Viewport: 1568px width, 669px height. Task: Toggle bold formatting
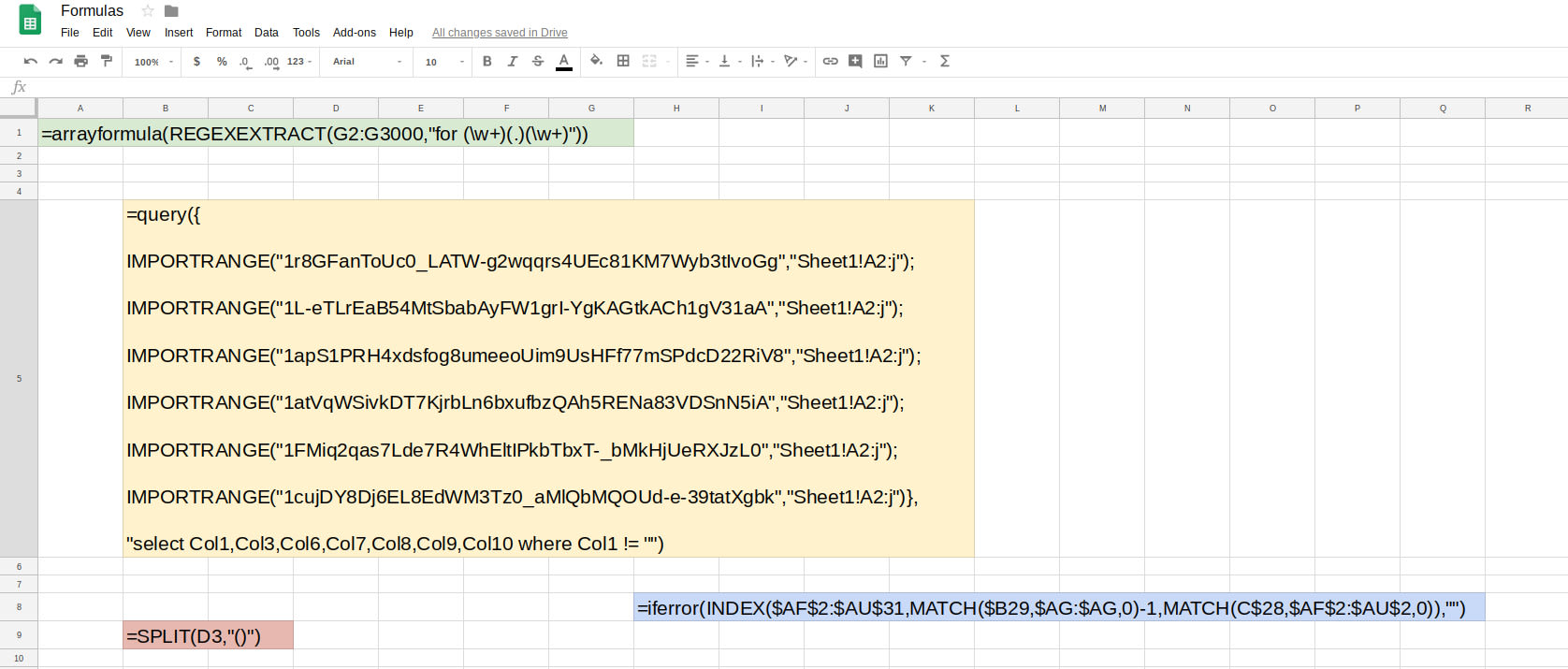[x=487, y=61]
